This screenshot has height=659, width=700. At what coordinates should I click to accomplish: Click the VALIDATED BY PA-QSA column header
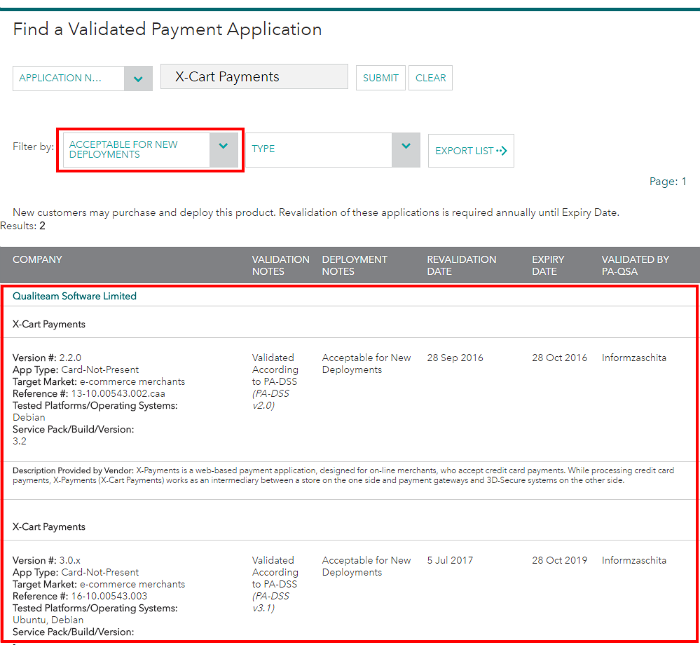(x=635, y=265)
